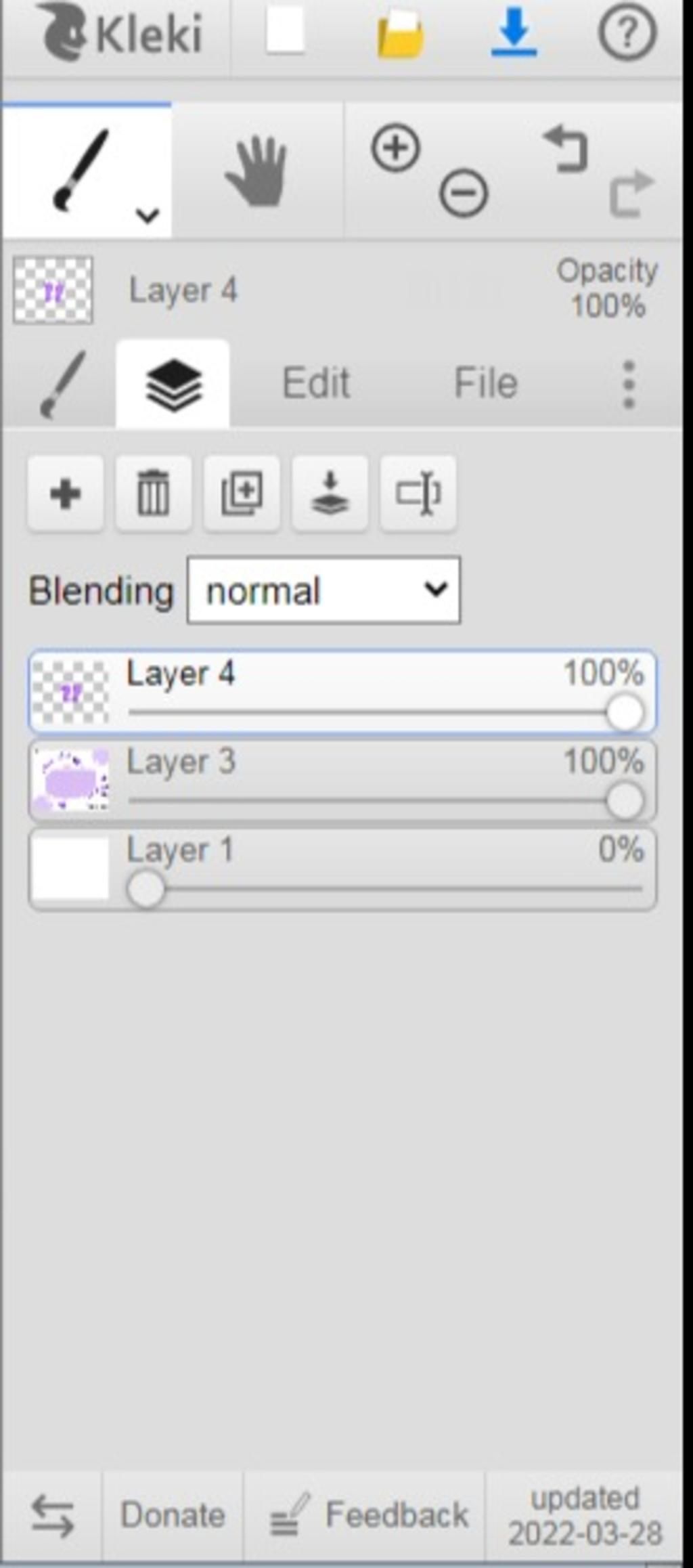Zoom in with the plus magnifier
The image size is (693, 1568).
click(x=396, y=148)
